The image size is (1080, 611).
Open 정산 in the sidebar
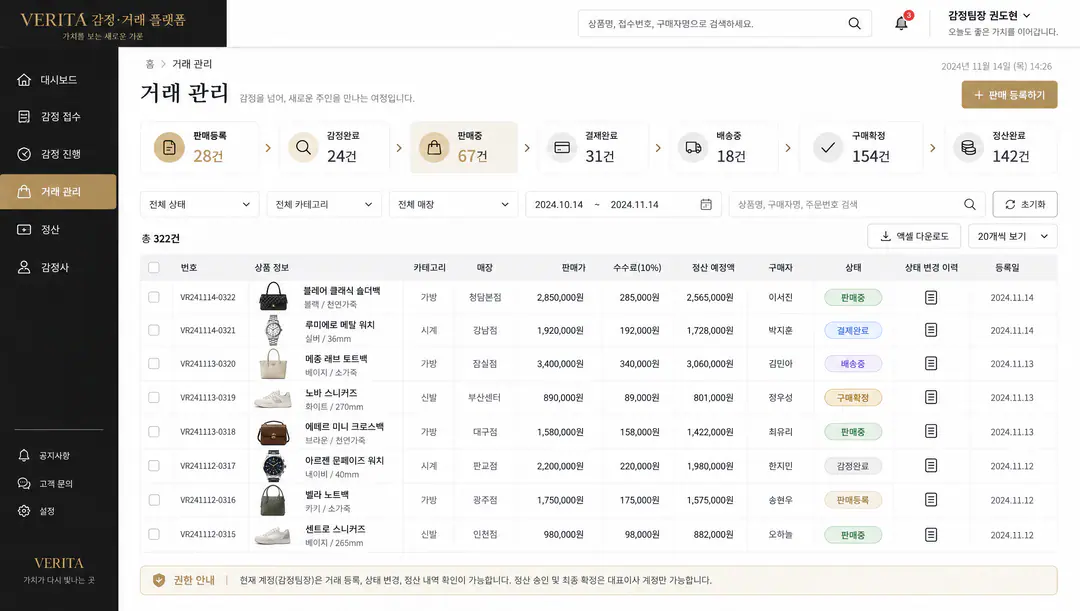(x=59, y=229)
